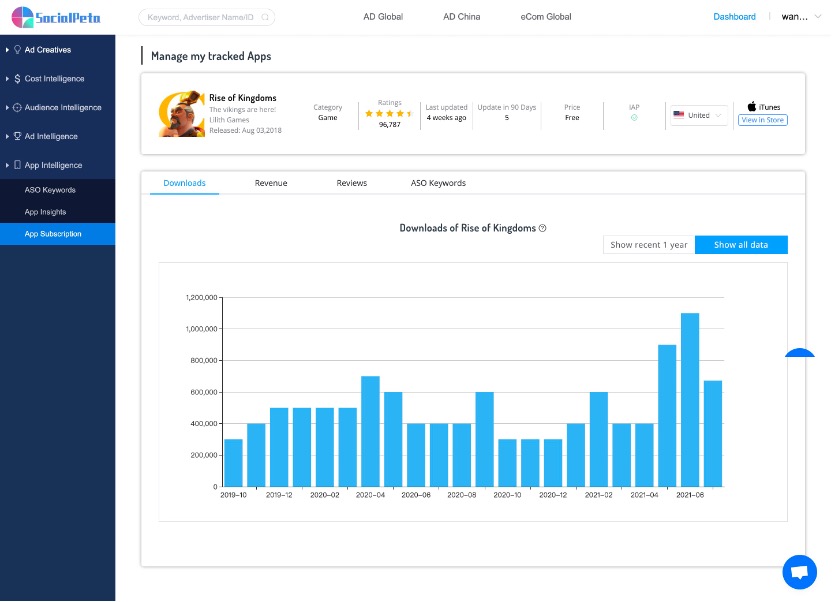Click the 2021-02 axis label
The height and width of the screenshot is (602, 832).
pyautogui.click(x=599, y=495)
